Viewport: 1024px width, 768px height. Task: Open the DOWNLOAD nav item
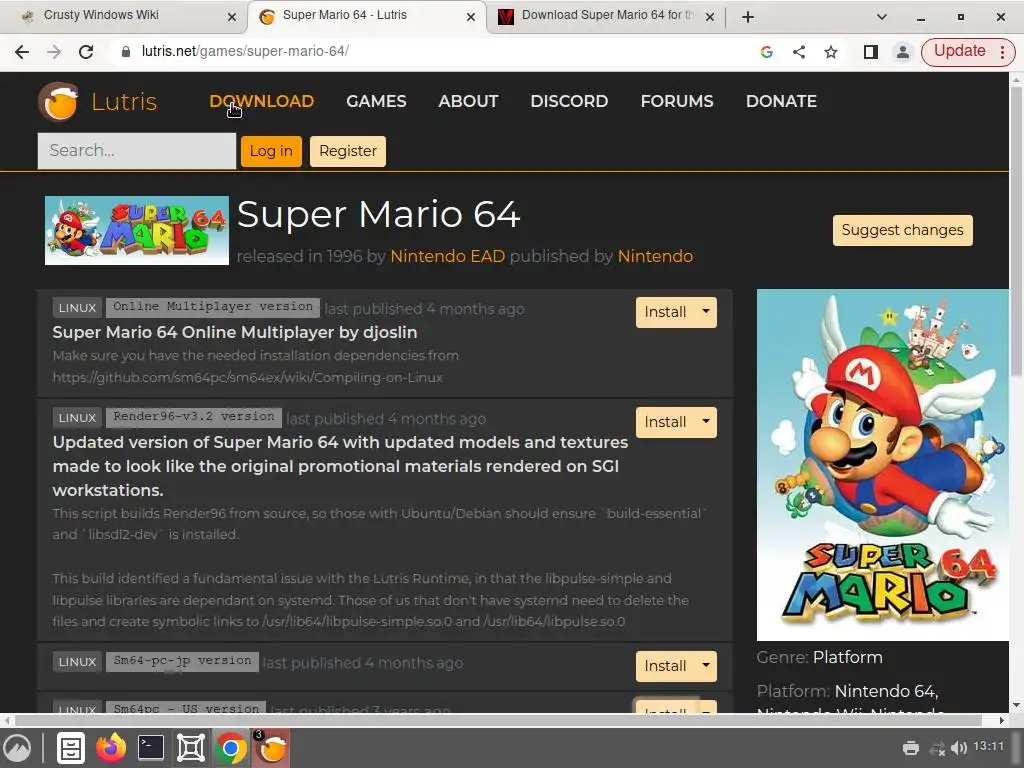[x=262, y=101]
